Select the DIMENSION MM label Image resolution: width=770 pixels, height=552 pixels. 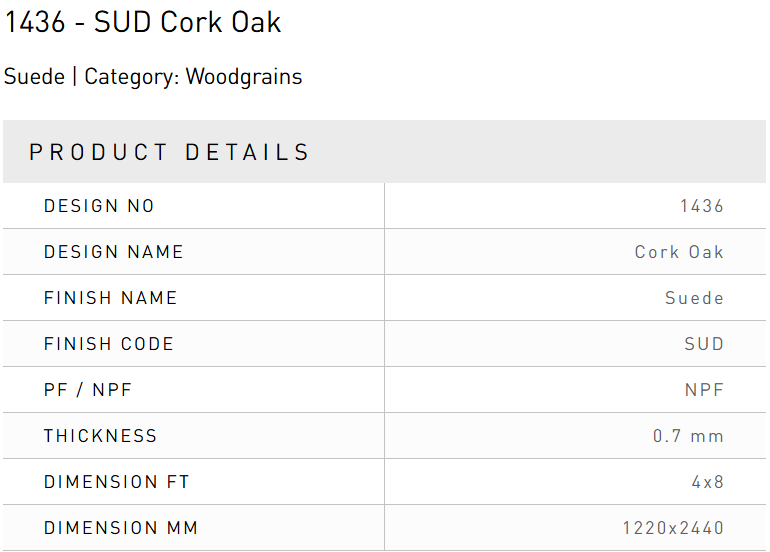pyautogui.click(x=120, y=528)
